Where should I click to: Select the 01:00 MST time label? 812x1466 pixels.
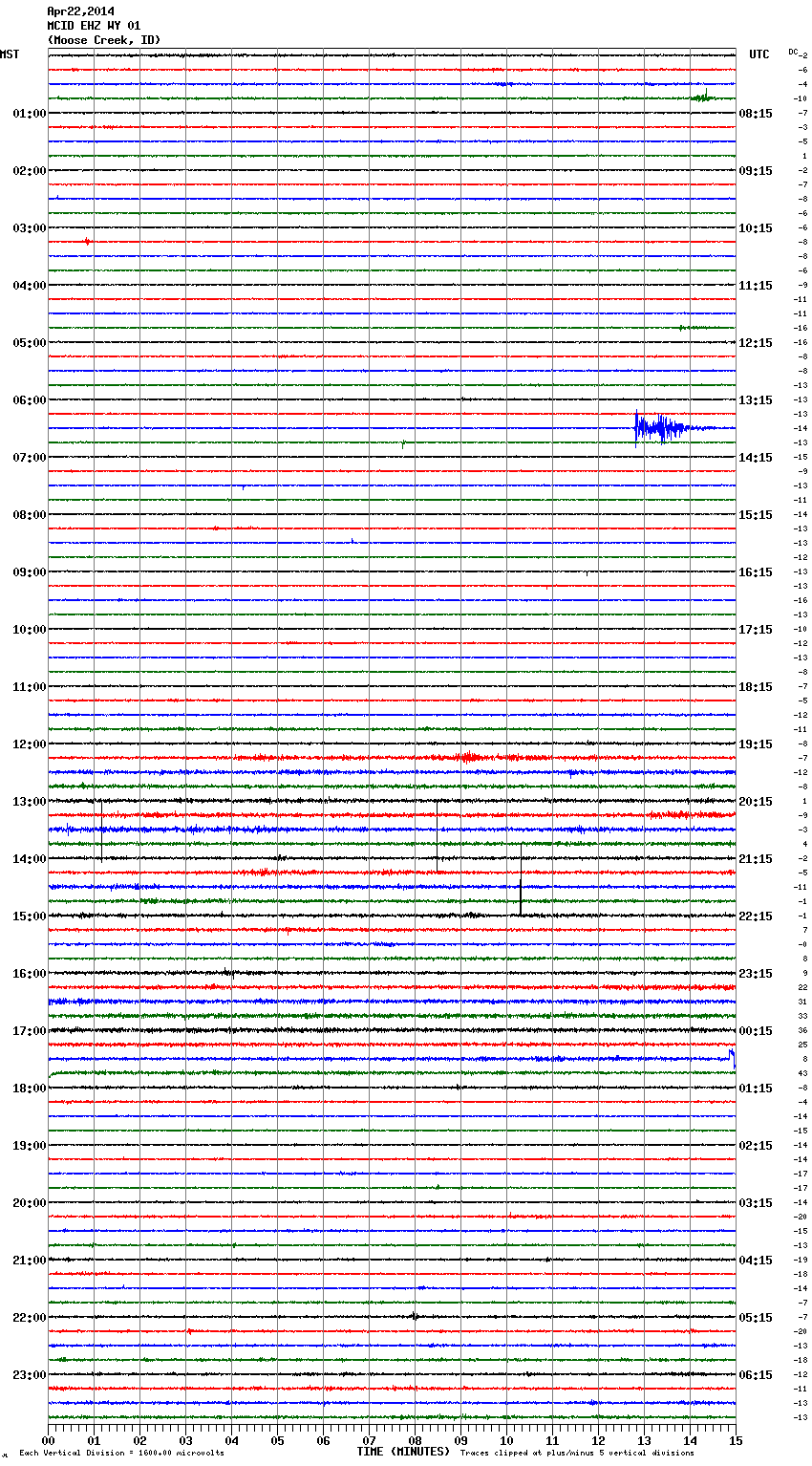click(30, 114)
